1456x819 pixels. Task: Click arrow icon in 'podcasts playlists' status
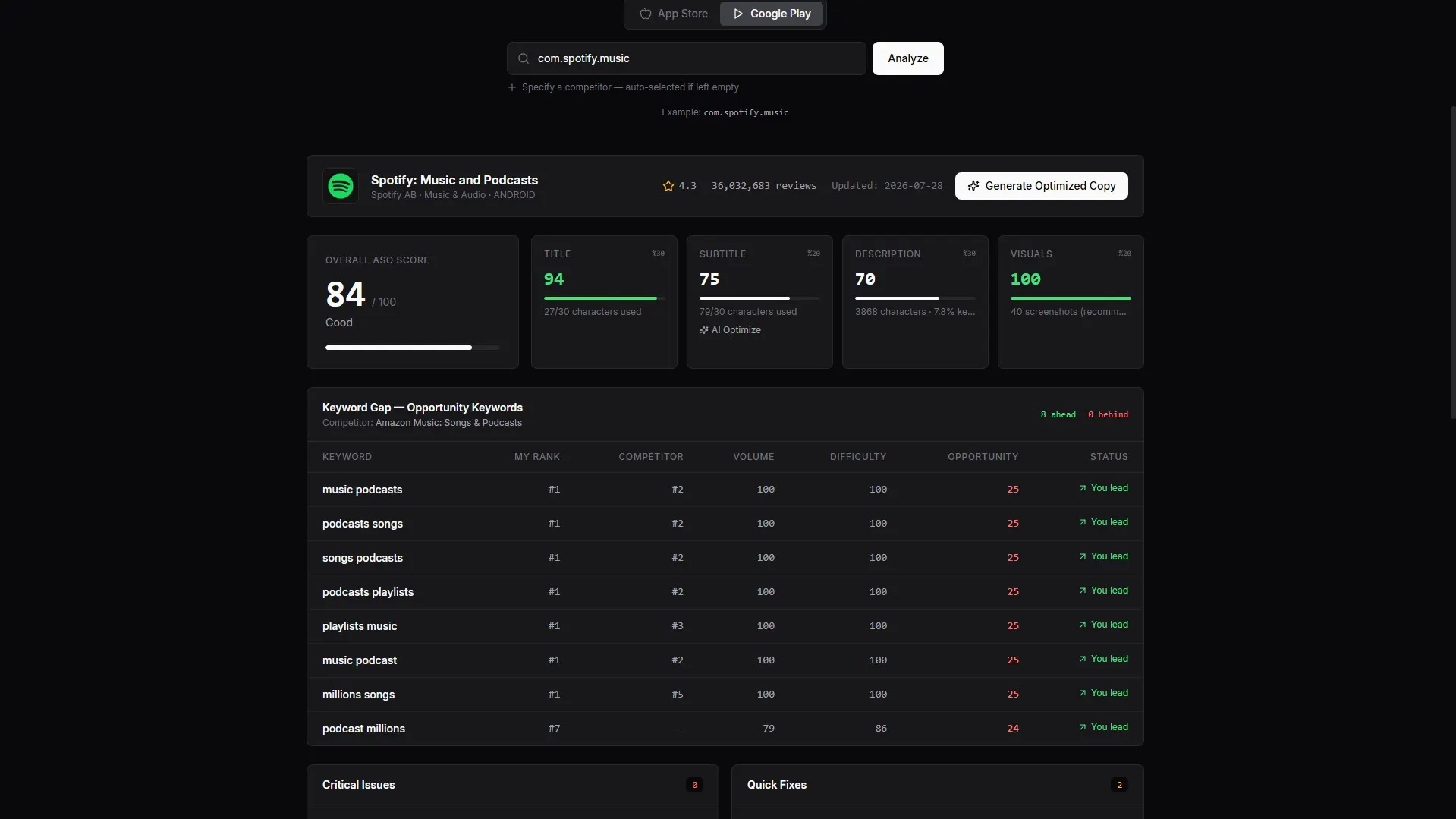[1083, 591]
